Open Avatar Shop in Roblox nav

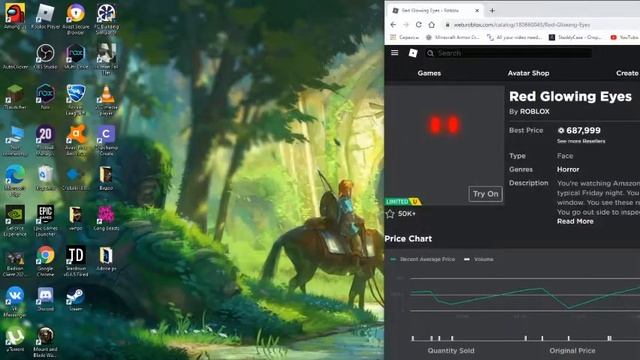click(528, 73)
